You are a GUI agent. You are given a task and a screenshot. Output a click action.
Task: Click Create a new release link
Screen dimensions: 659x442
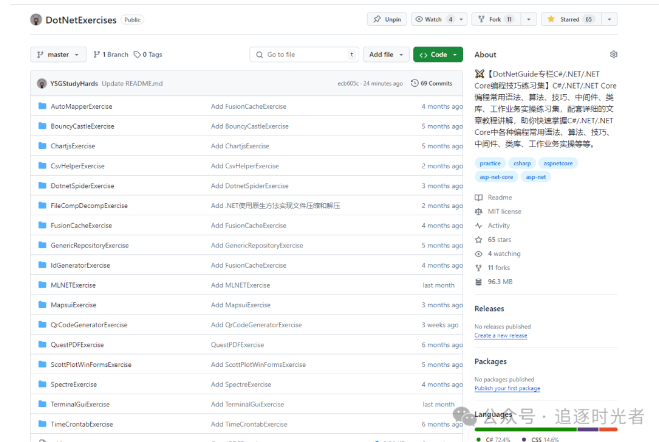coord(501,336)
